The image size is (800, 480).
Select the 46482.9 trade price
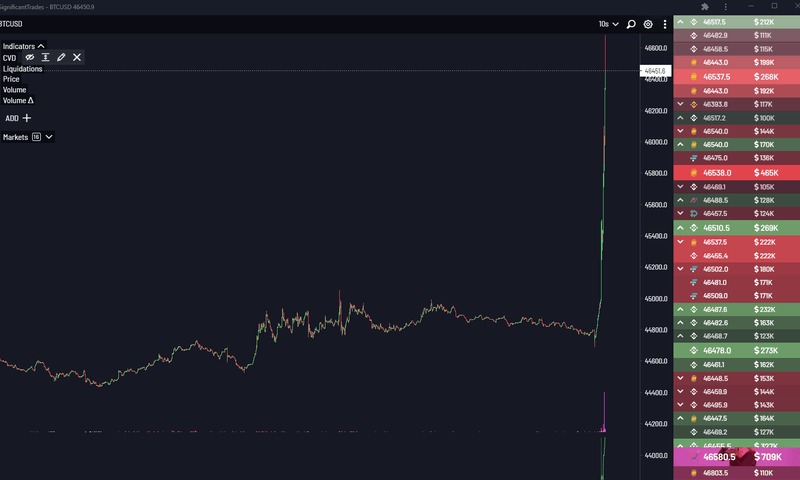coord(715,35)
